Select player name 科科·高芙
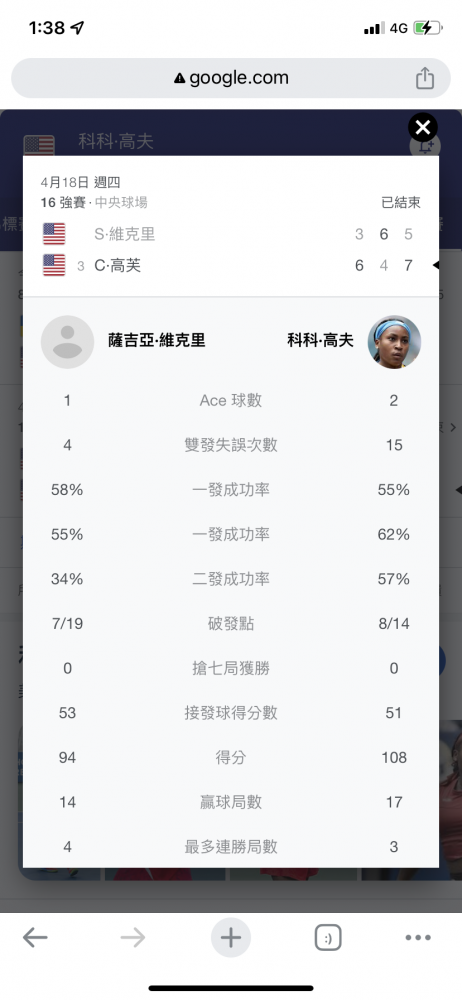The height and width of the screenshot is (1000, 462). pos(320,341)
